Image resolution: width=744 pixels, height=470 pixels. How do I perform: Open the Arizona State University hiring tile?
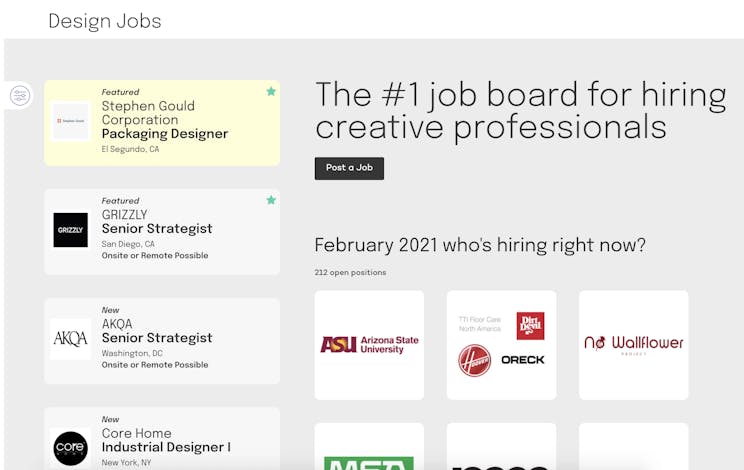369,345
